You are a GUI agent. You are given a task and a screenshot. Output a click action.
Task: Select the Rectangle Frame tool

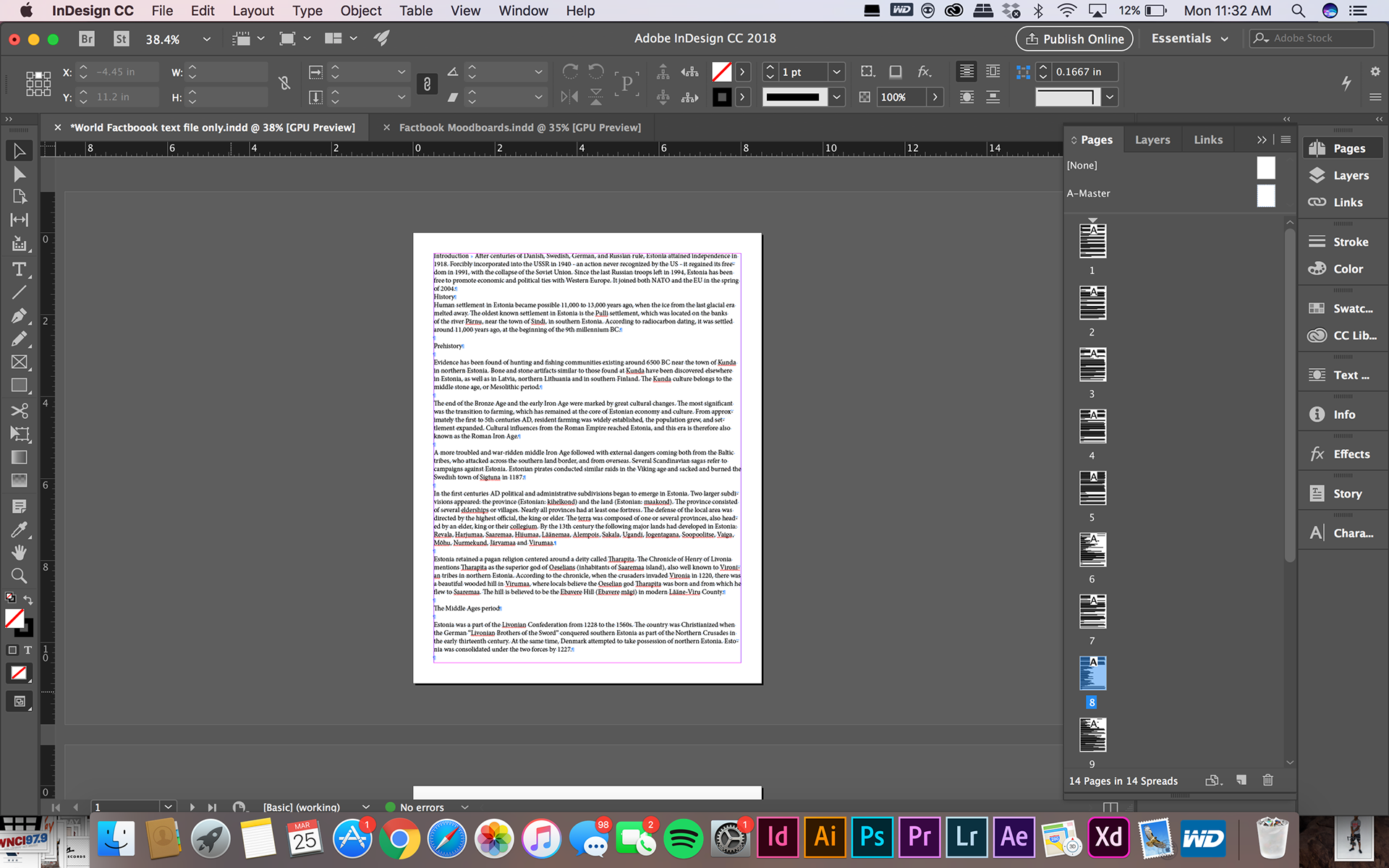[x=20, y=362]
